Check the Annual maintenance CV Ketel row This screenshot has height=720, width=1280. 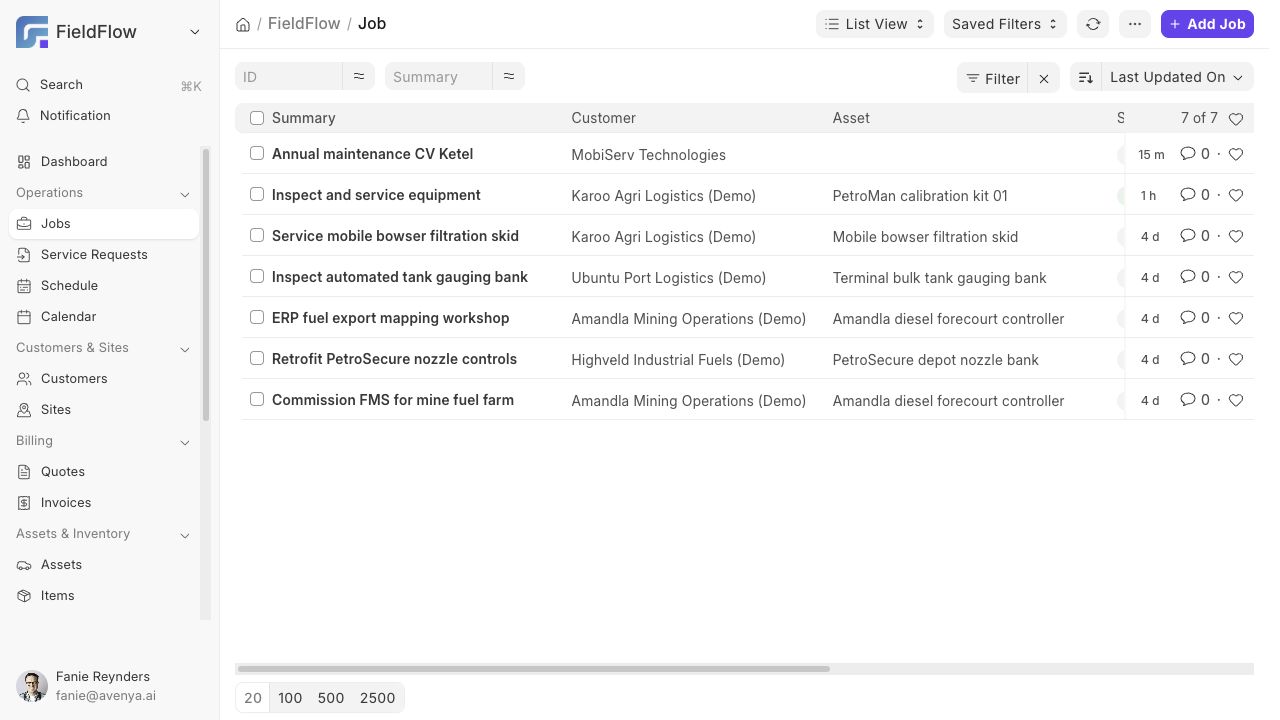[x=257, y=153]
